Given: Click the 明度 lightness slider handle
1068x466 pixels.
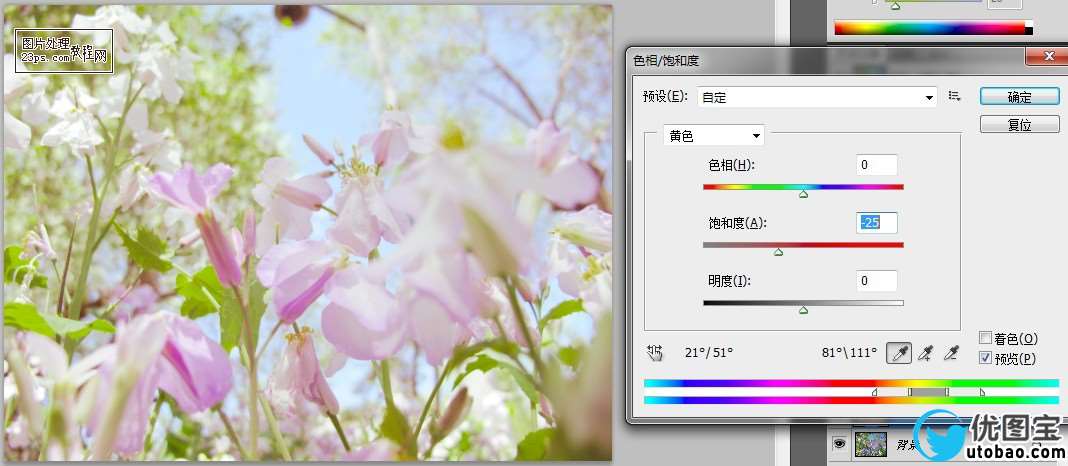Looking at the screenshot, I should click(x=804, y=310).
